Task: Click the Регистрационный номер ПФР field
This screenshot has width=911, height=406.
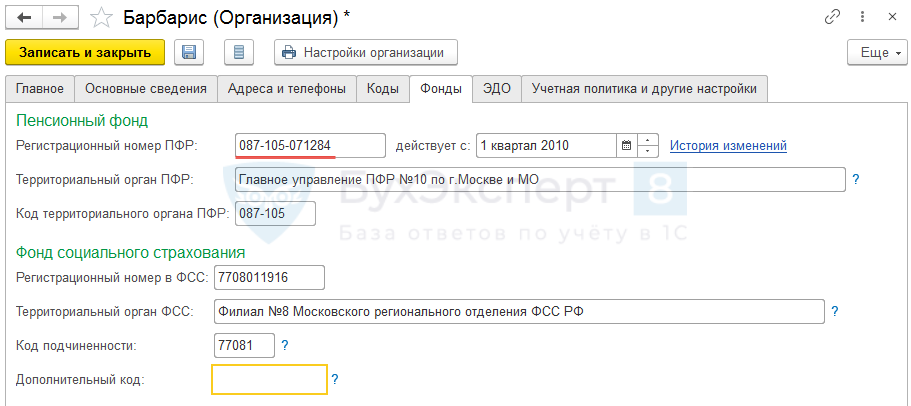Action: [x=310, y=146]
